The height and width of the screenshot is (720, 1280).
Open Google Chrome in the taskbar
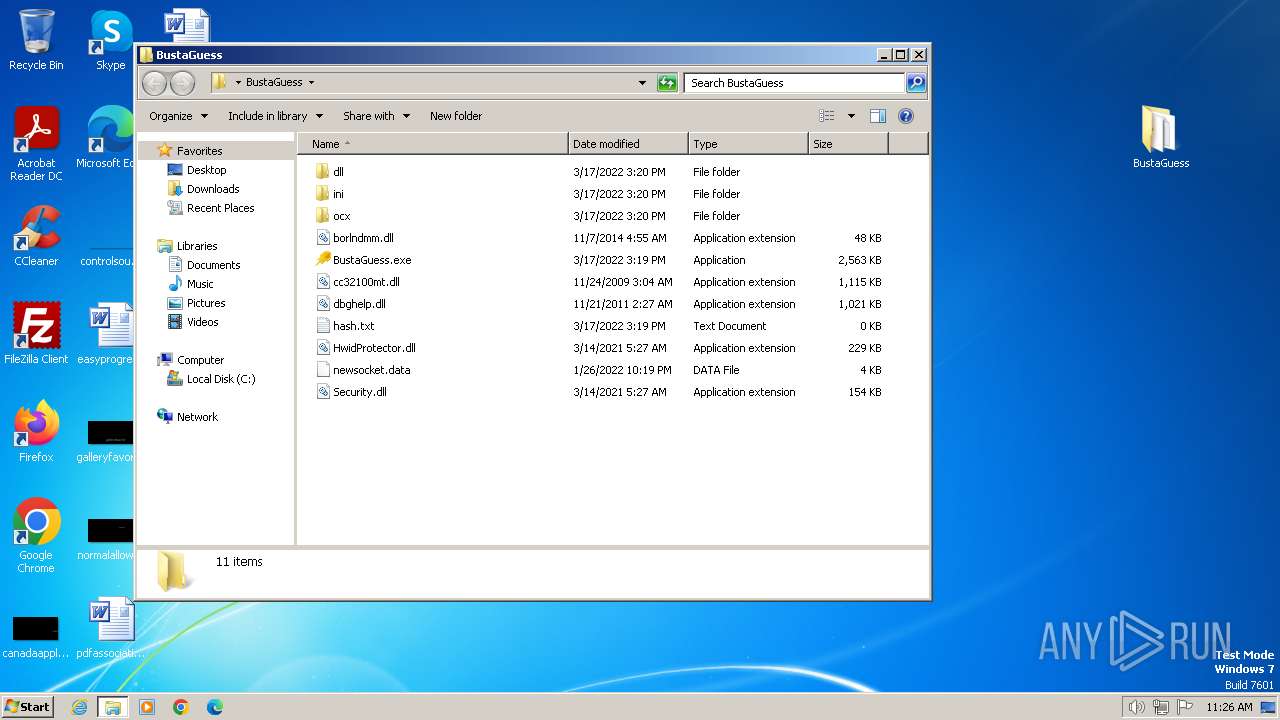pyautogui.click(x=181, y=707)
